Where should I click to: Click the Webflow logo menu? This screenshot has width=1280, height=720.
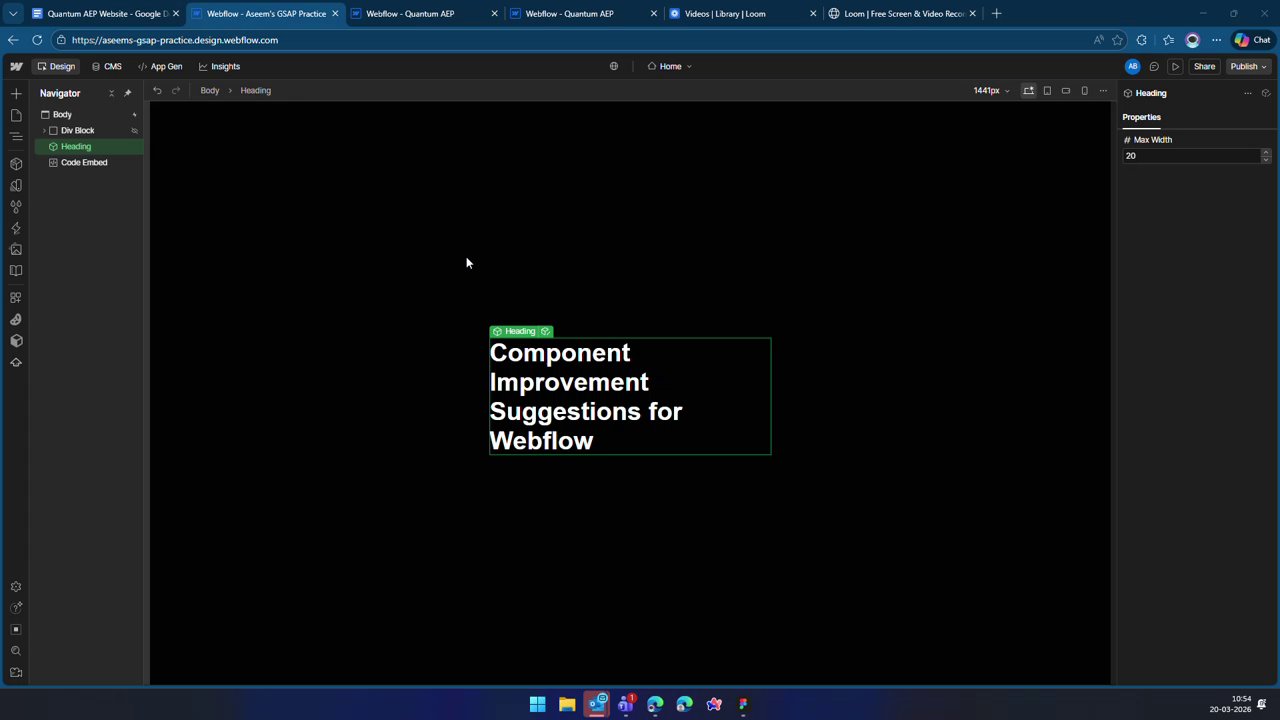pyautogui.click(x=16, y=66)
